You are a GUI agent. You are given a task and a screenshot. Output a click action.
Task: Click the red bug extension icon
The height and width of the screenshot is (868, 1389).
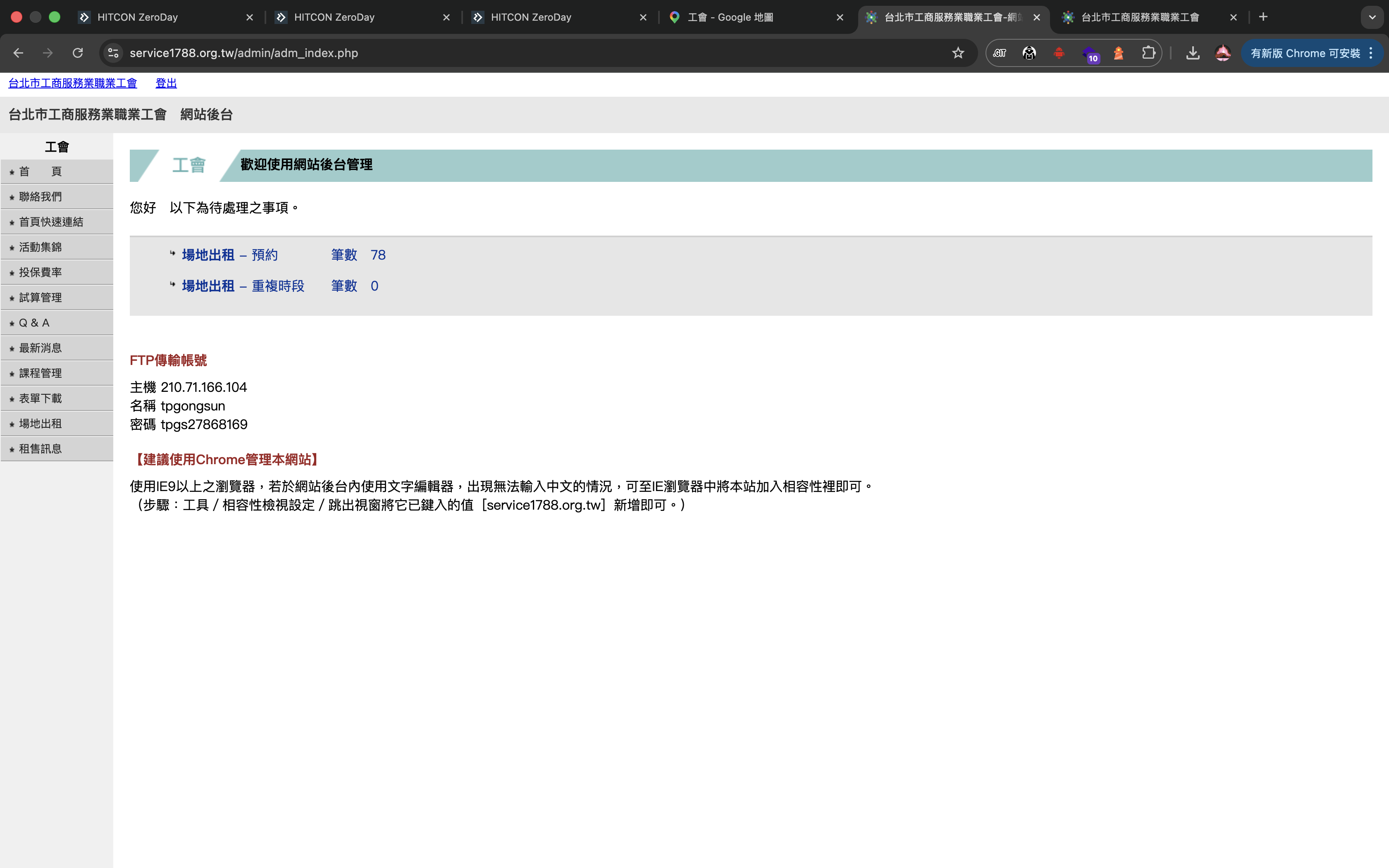(1059, 53)
